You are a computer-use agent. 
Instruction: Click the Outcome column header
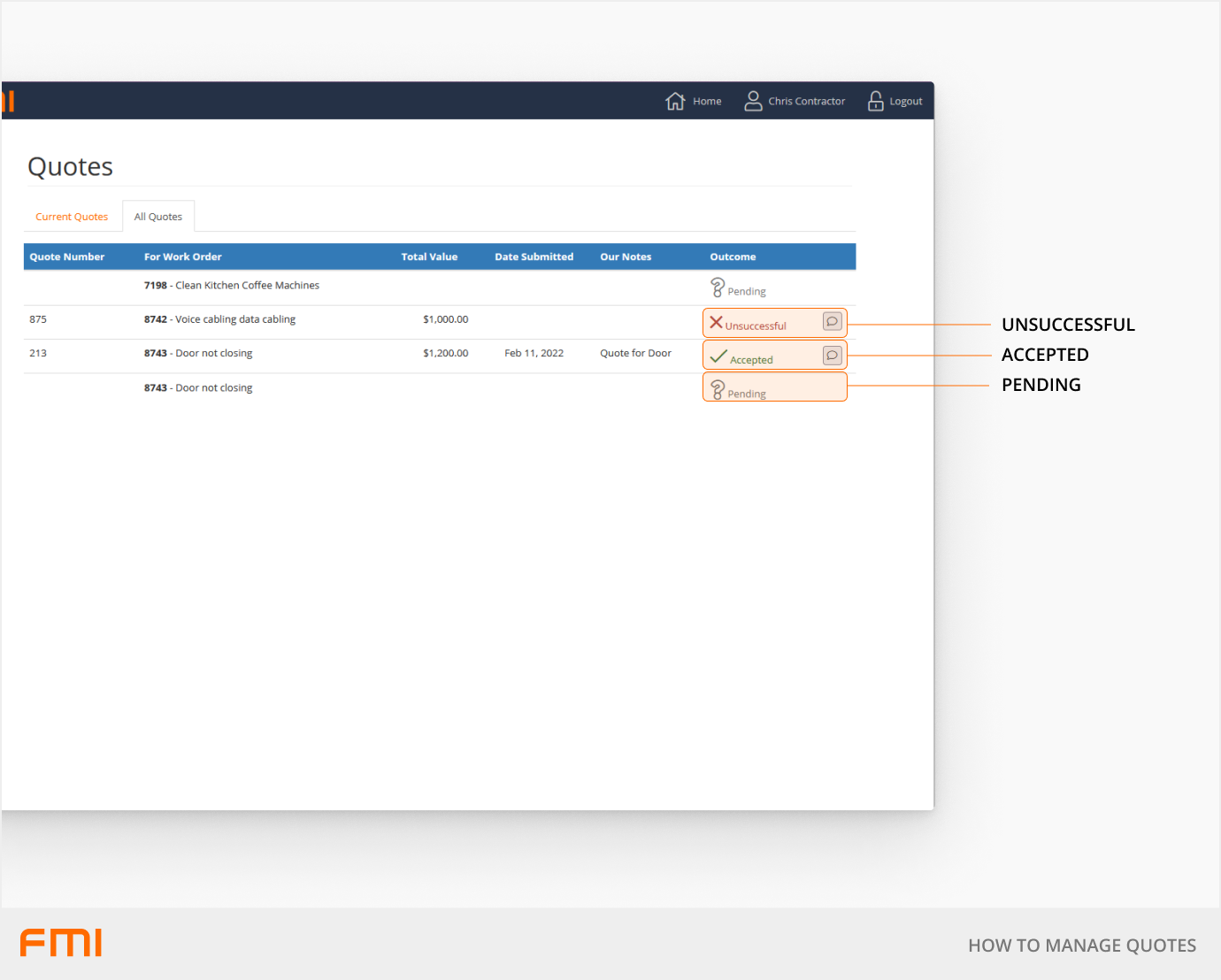pos(733,257)
